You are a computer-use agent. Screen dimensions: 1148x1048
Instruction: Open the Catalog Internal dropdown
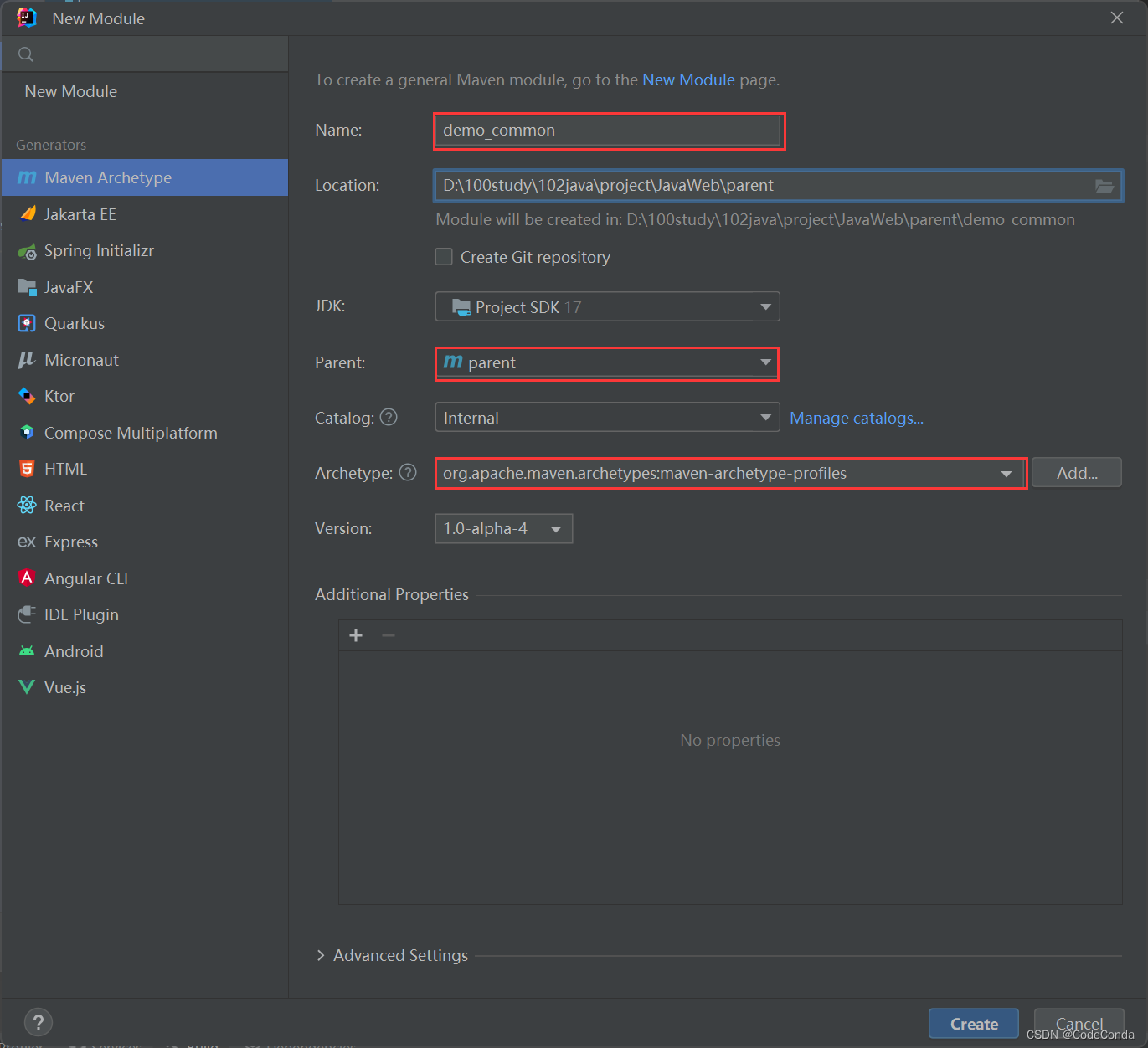[x=607, y=417]
